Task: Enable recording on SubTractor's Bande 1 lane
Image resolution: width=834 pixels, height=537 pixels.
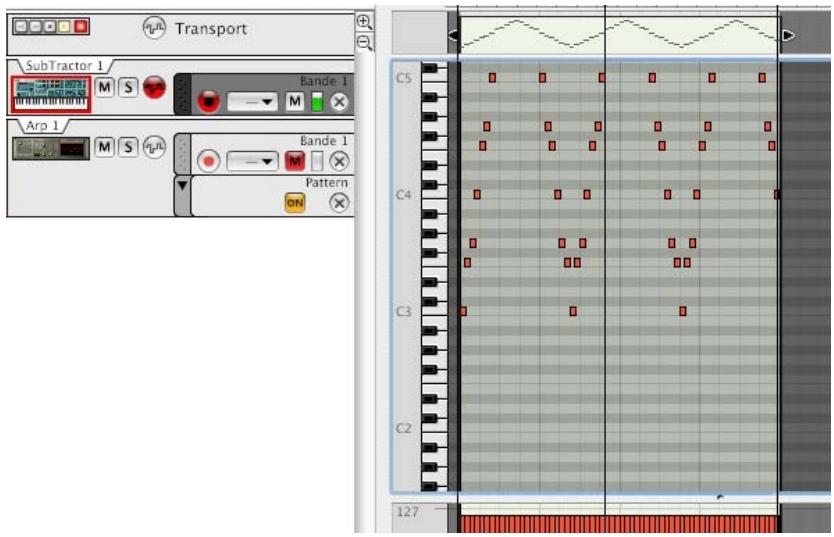Action: pos(208,101)
